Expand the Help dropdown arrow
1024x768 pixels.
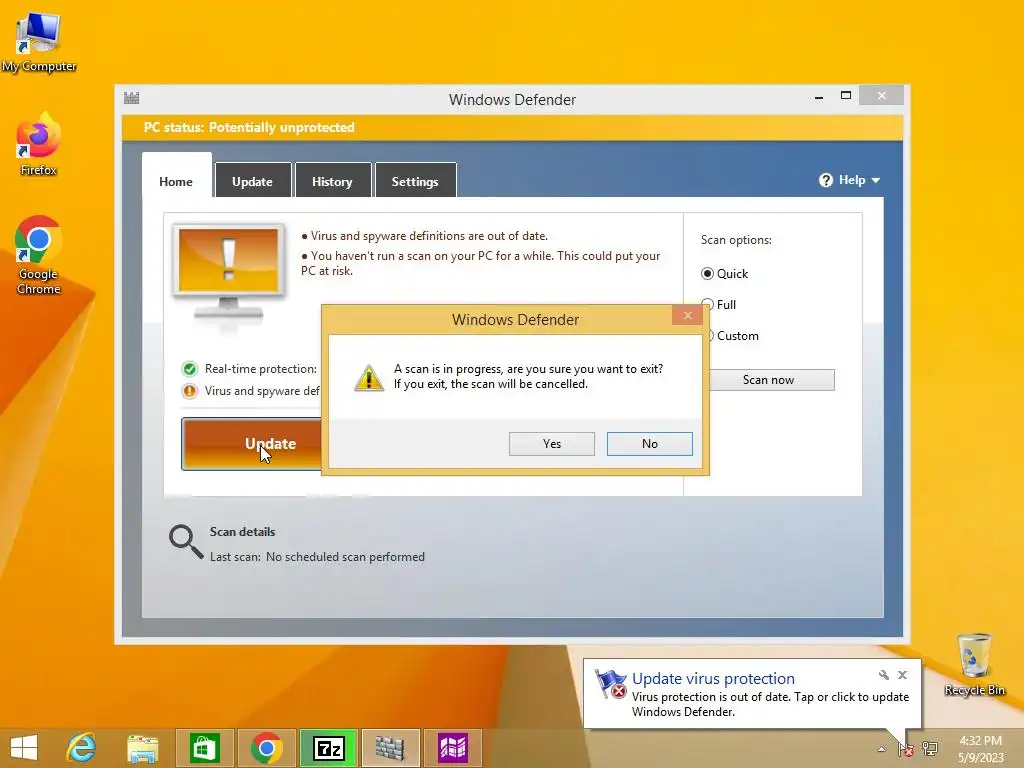(876, 180)
